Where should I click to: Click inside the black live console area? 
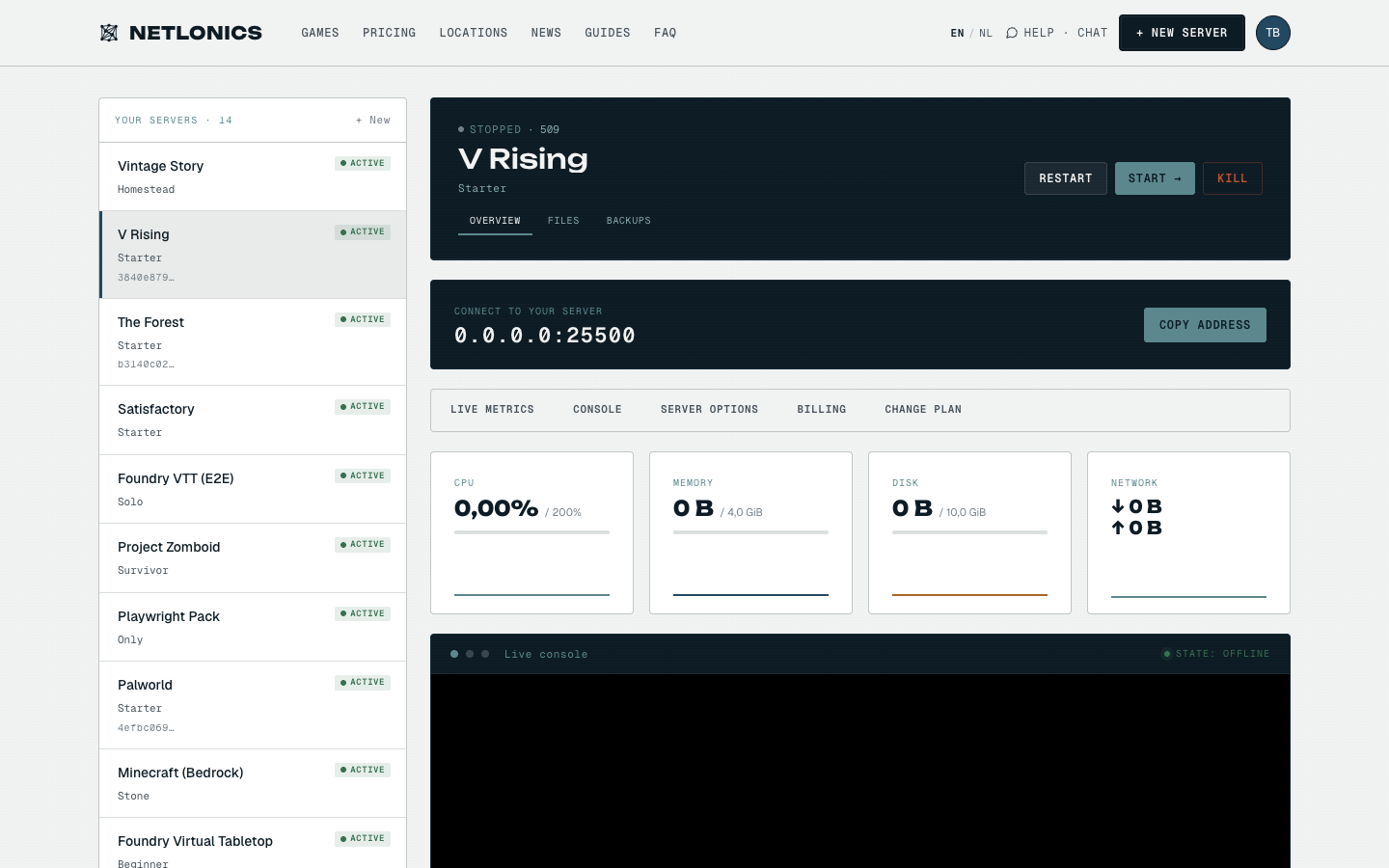point(860,772)
